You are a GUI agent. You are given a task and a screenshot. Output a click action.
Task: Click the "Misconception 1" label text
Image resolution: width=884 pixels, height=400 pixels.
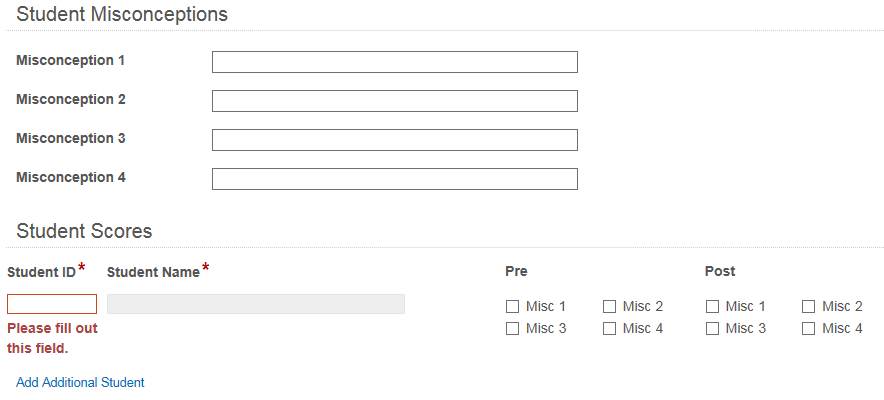(71, 61)
